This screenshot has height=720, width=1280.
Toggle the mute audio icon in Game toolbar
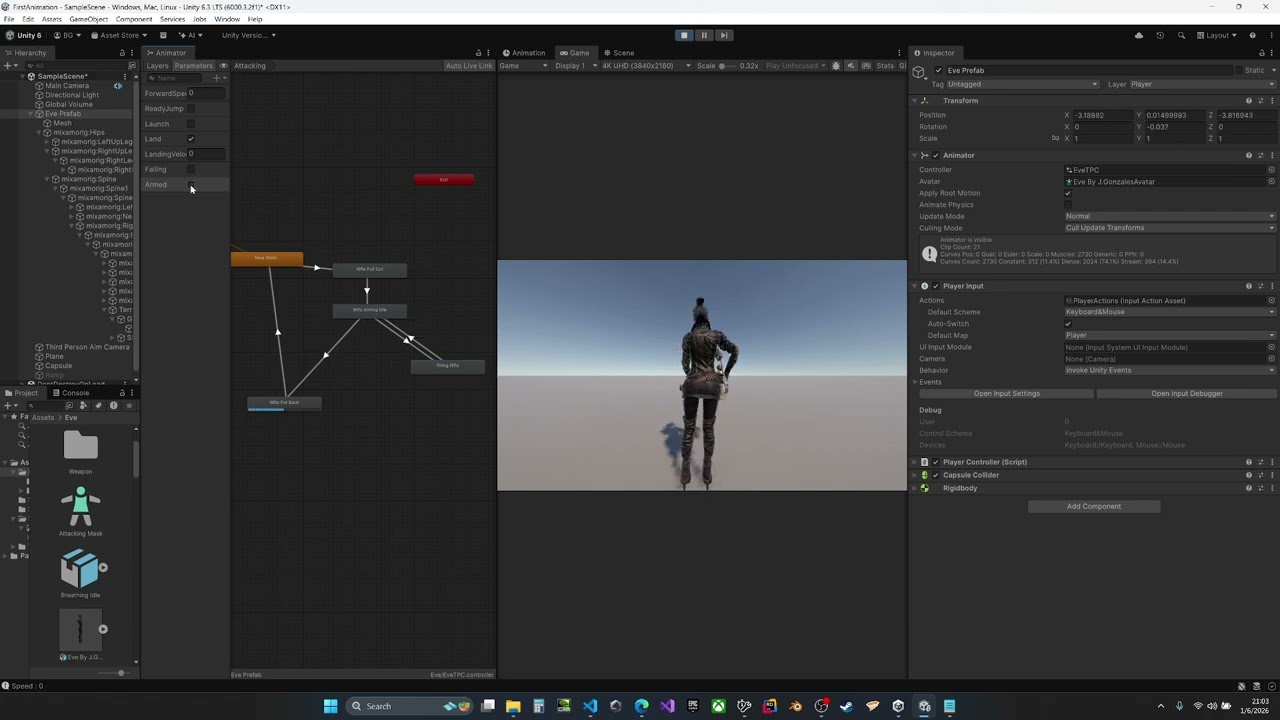point(851,66)
